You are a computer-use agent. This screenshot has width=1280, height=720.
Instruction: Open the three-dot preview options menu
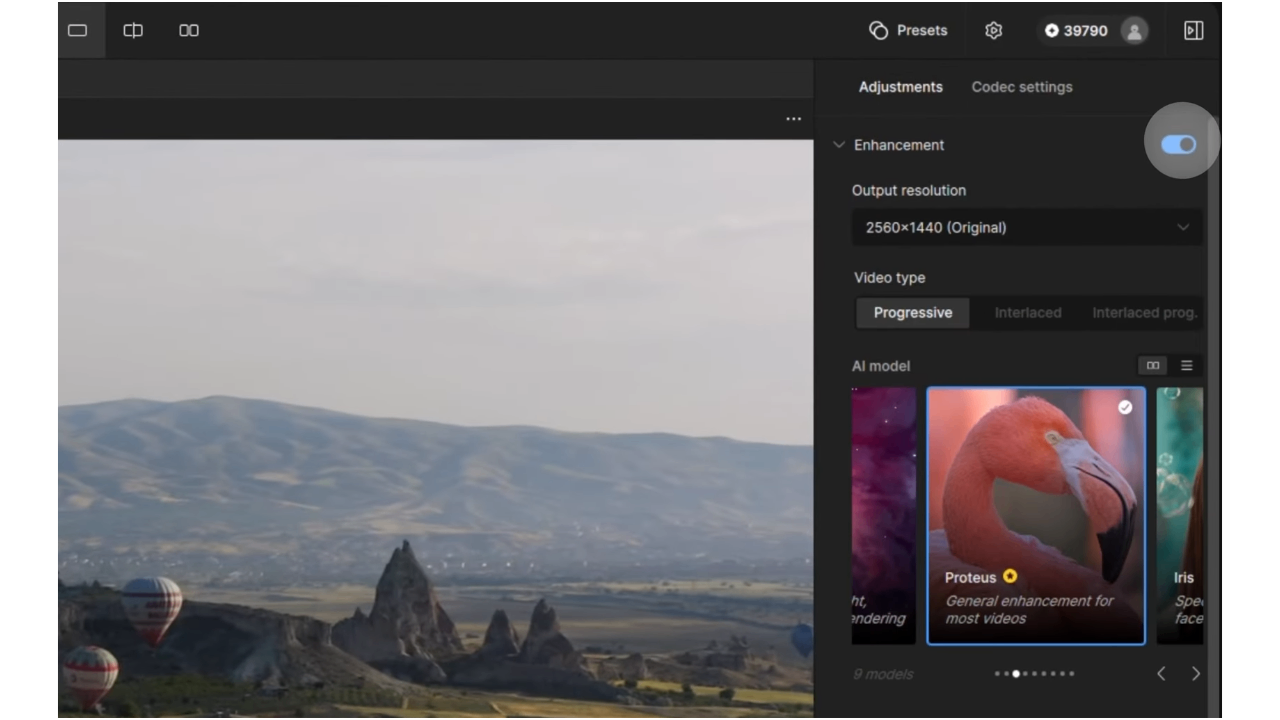pyautogui.click(x=793, y=119)
